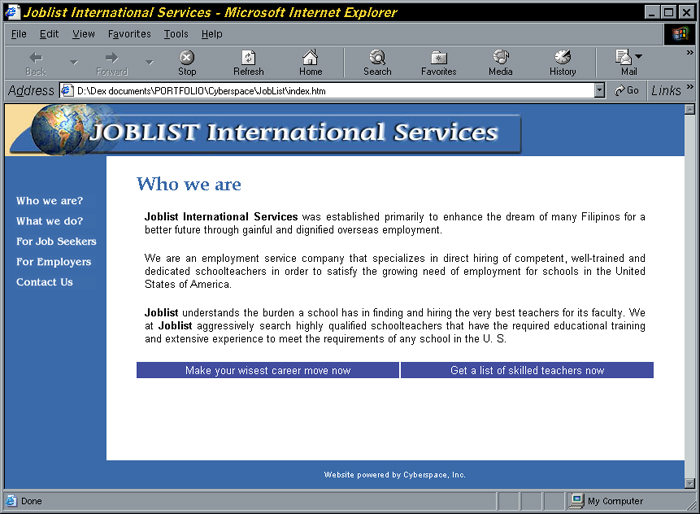Stop loading the page

187,63
